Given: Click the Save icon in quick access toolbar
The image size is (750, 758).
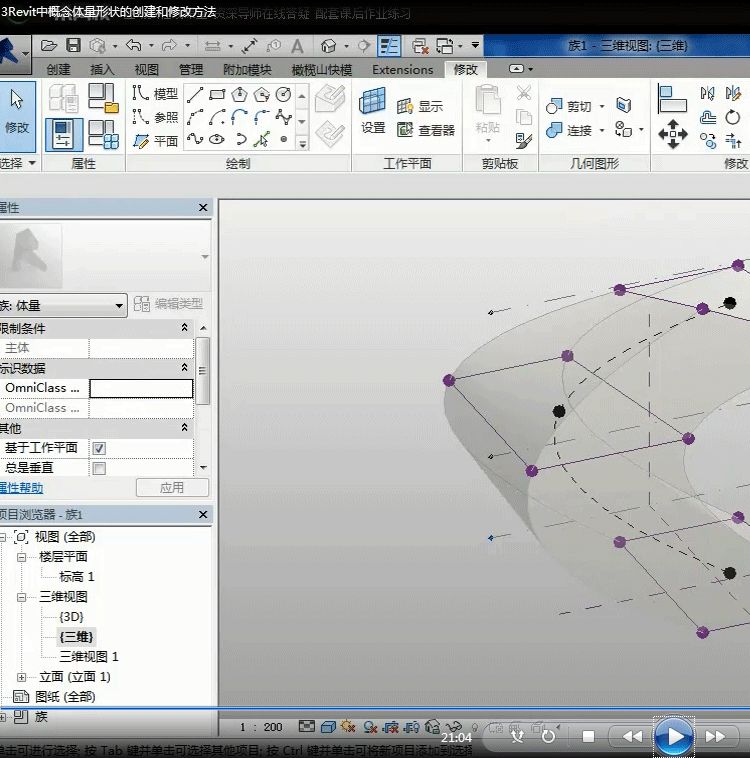Looking at the screenshot, I should click(73, 46).
